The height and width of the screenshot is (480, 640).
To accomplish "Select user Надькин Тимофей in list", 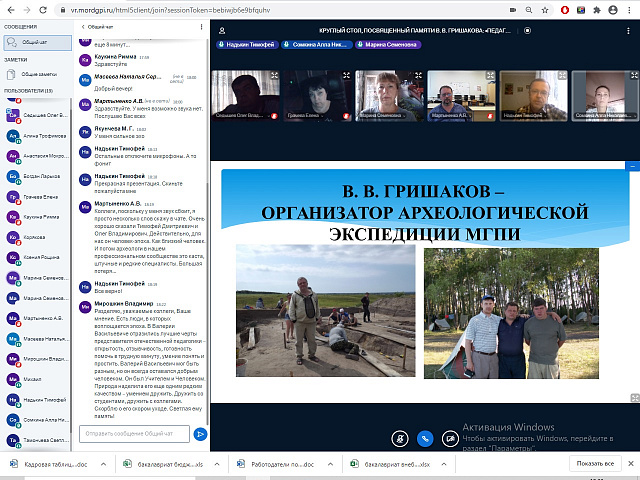I will coord(38,400).
